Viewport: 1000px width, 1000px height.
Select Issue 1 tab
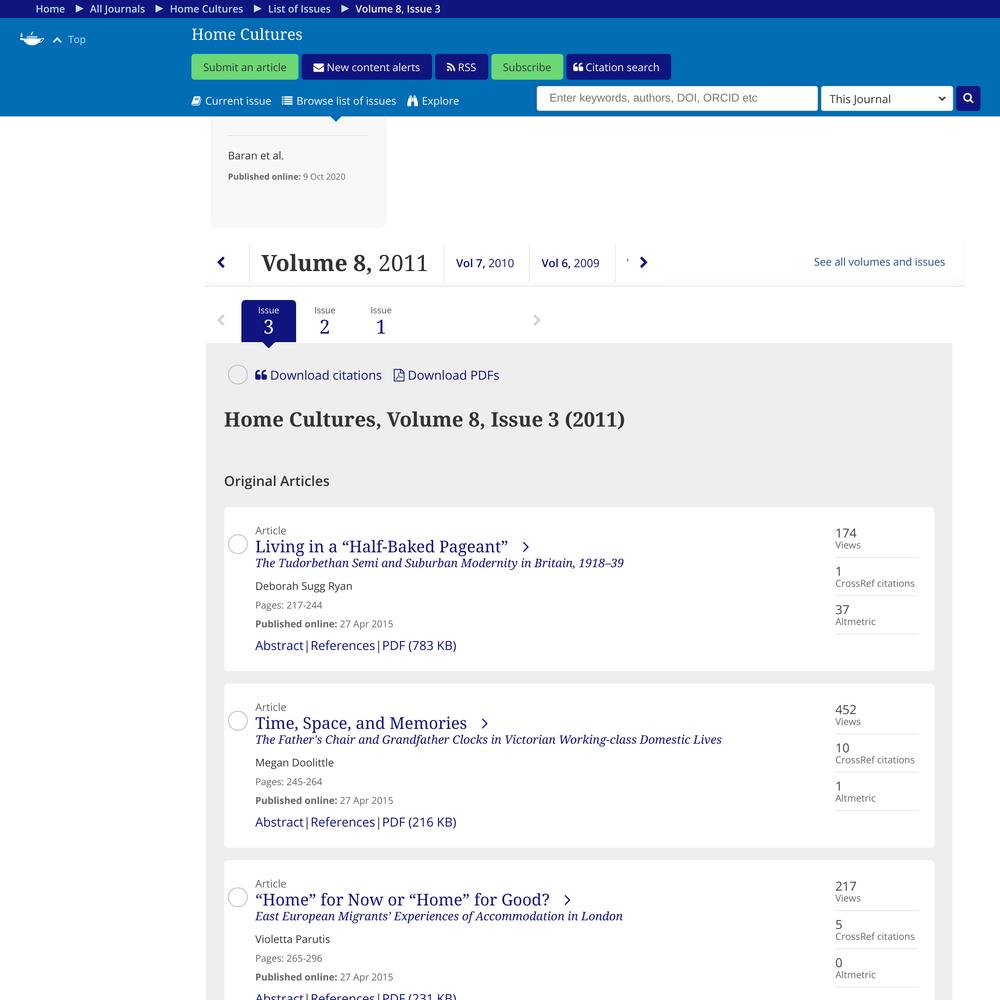pyautogui.click(x=381, y=321)
